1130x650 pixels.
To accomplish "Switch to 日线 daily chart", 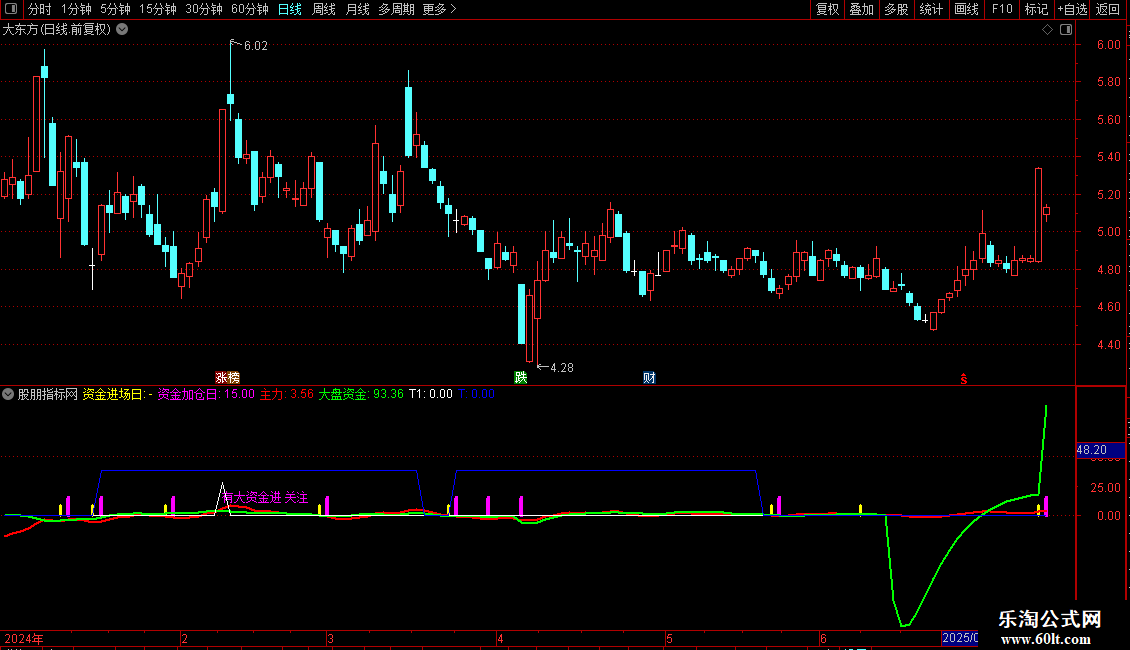I will [x=290, y=9].
